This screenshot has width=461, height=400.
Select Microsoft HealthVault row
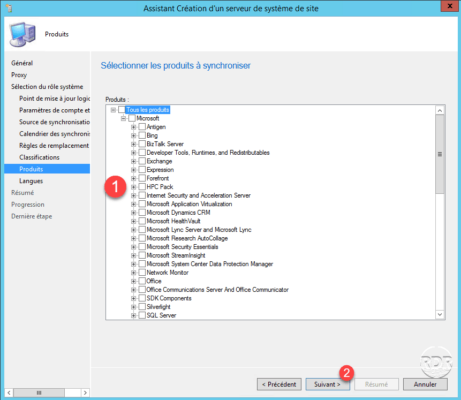click(174, 221)
